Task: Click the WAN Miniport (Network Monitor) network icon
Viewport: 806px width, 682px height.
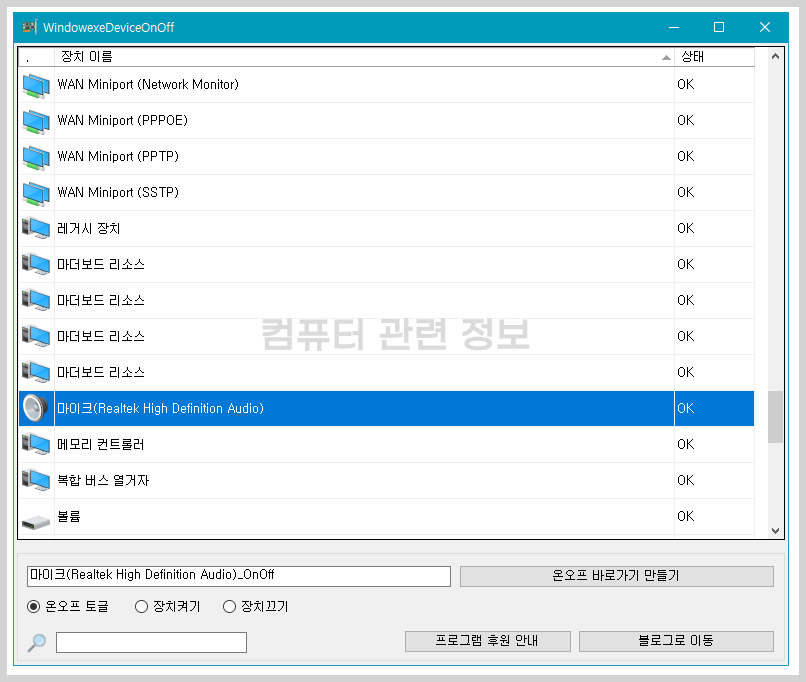Action: click(x=36, y=85)
